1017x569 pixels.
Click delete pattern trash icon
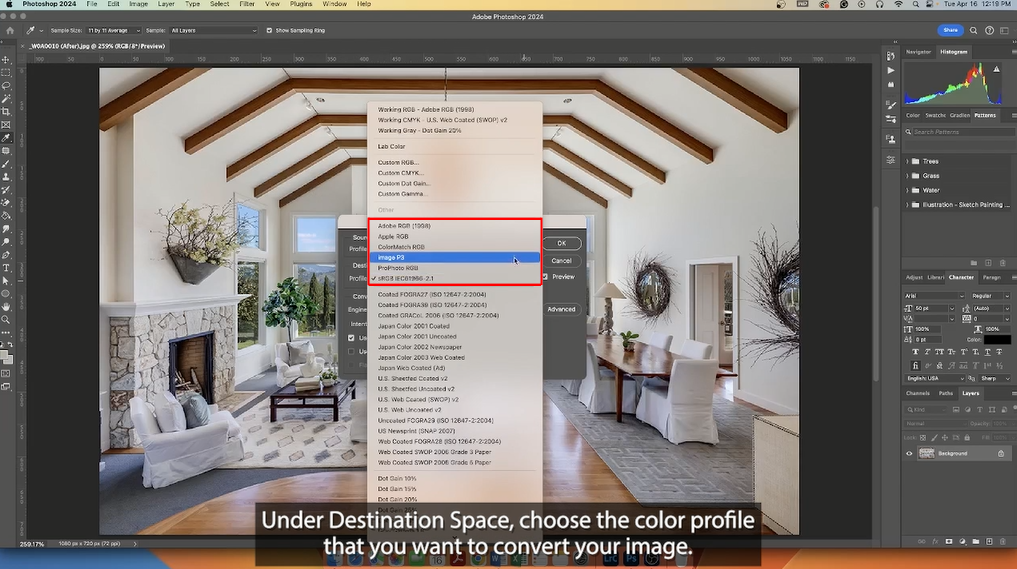pyautogui.click(x=1003, y=263)
